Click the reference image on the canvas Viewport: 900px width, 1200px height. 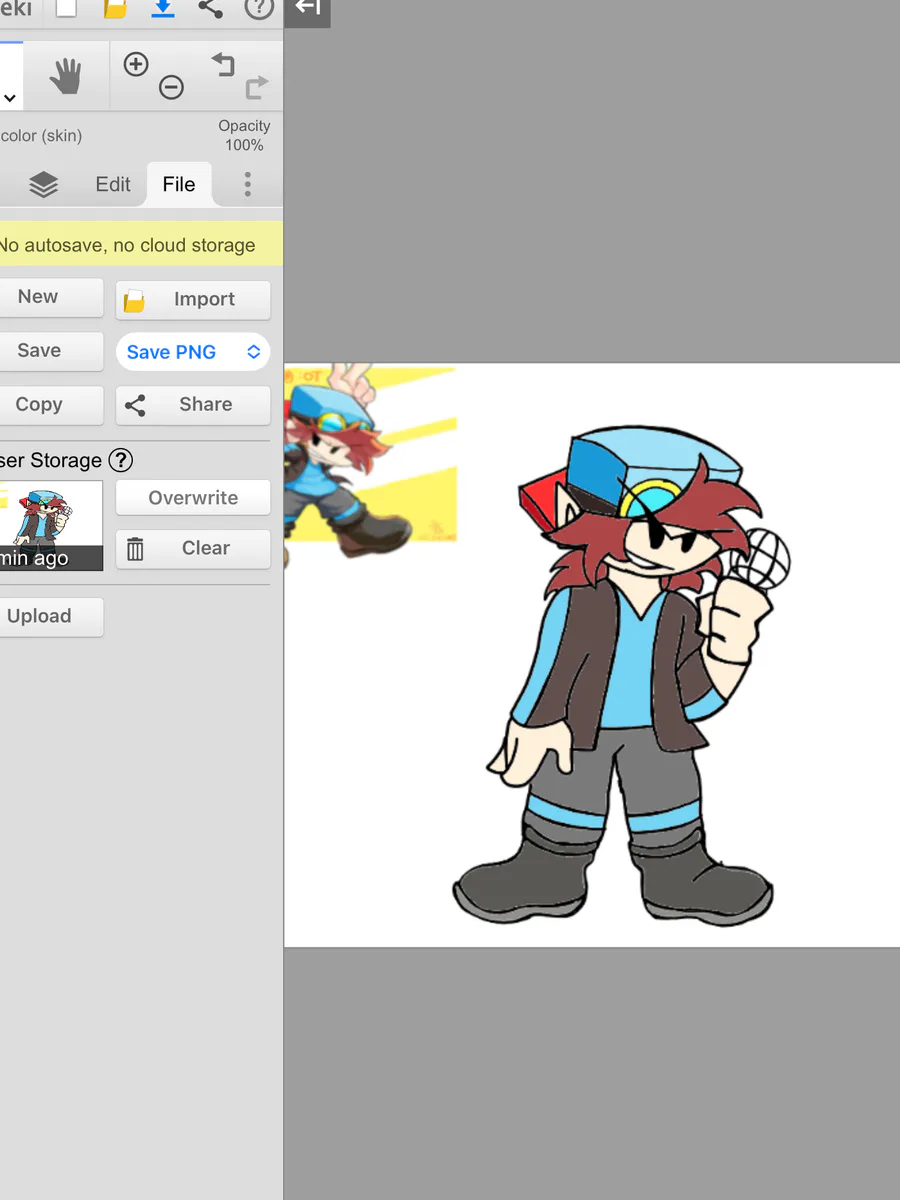click(370, 462)
